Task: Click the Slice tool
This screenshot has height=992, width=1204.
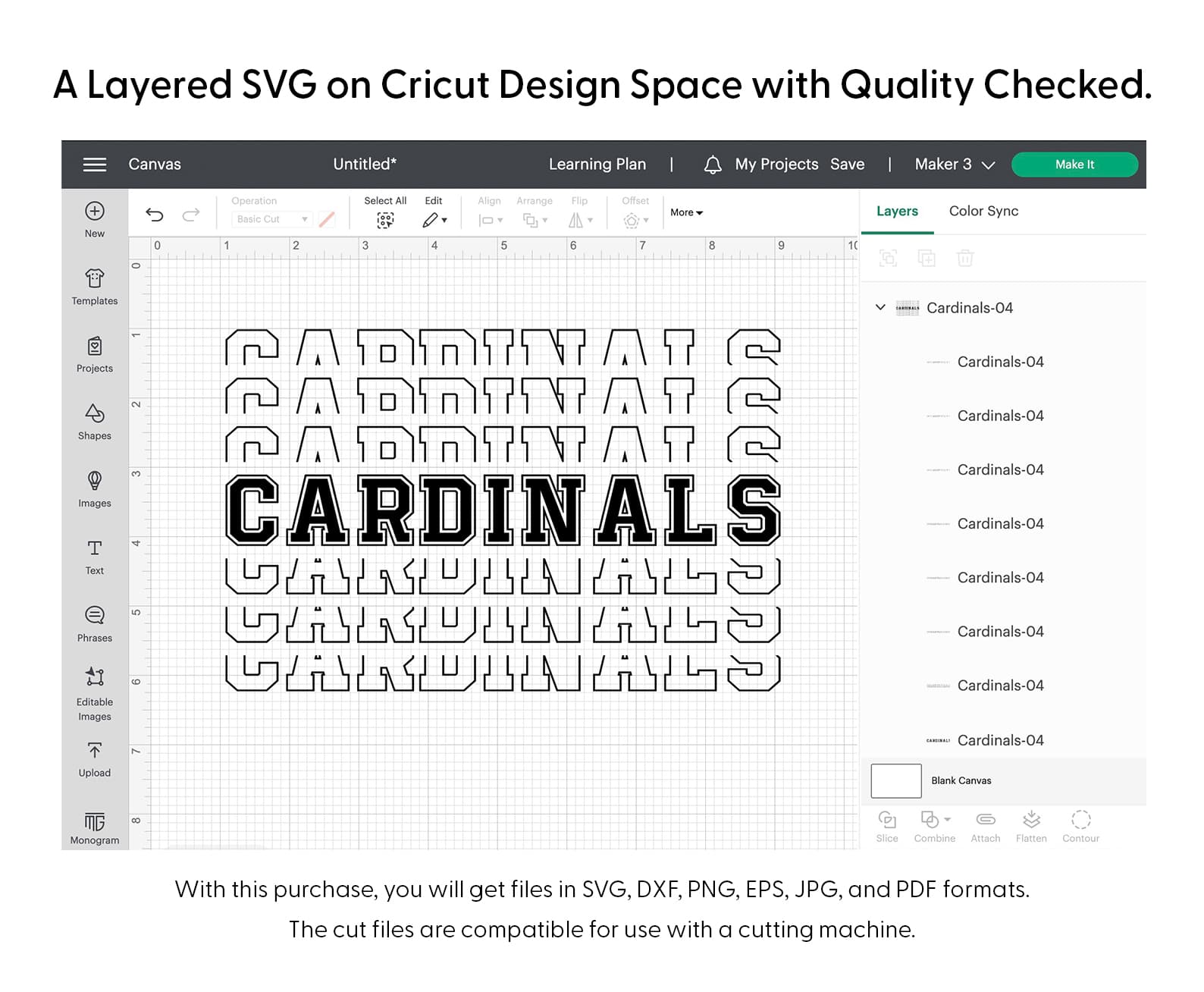Action: tap(887, 827)
